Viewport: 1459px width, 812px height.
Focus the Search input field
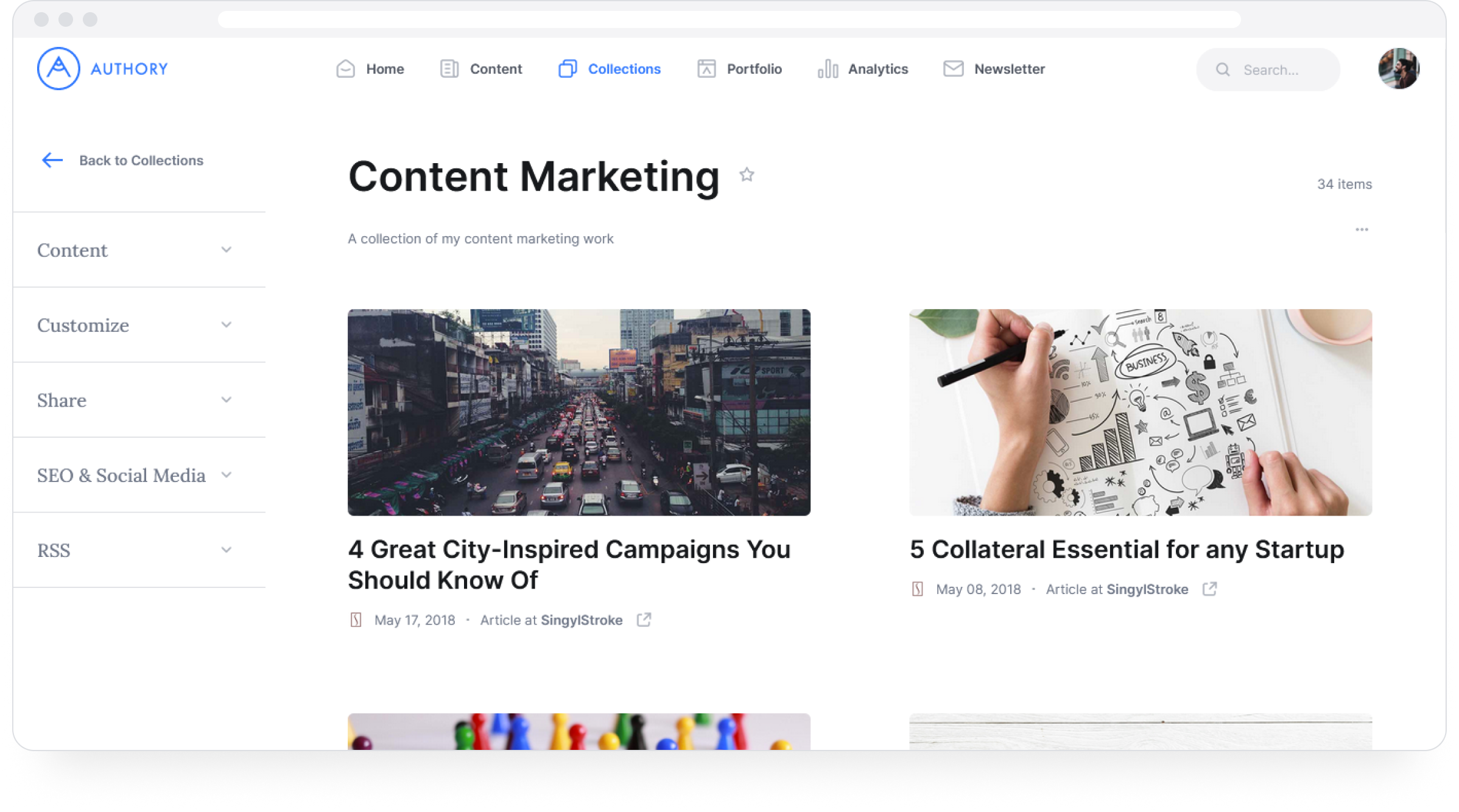pyautogui.click(x=1279, y=70)
